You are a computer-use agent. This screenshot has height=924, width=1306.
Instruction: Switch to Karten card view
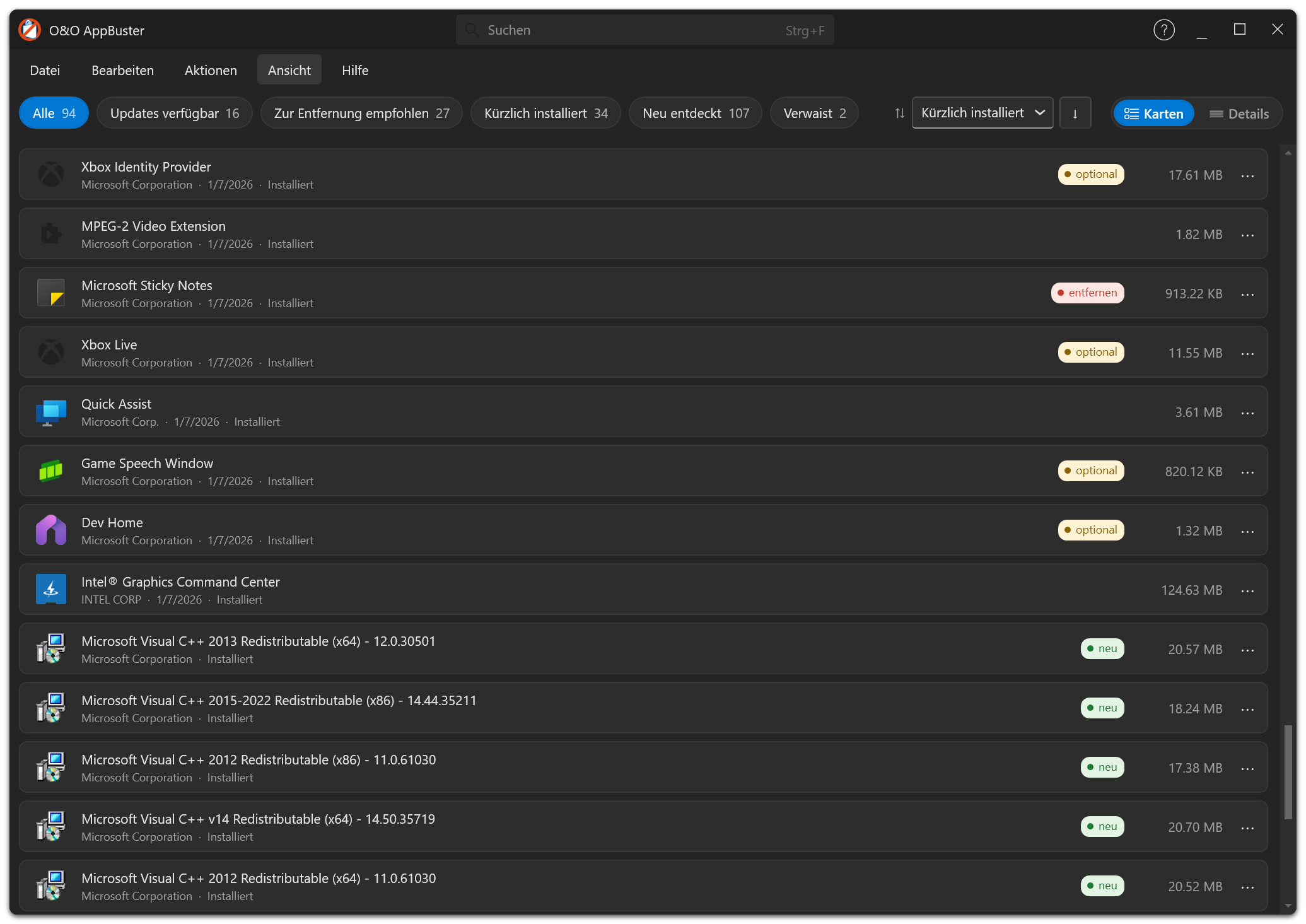[1153, 114]
